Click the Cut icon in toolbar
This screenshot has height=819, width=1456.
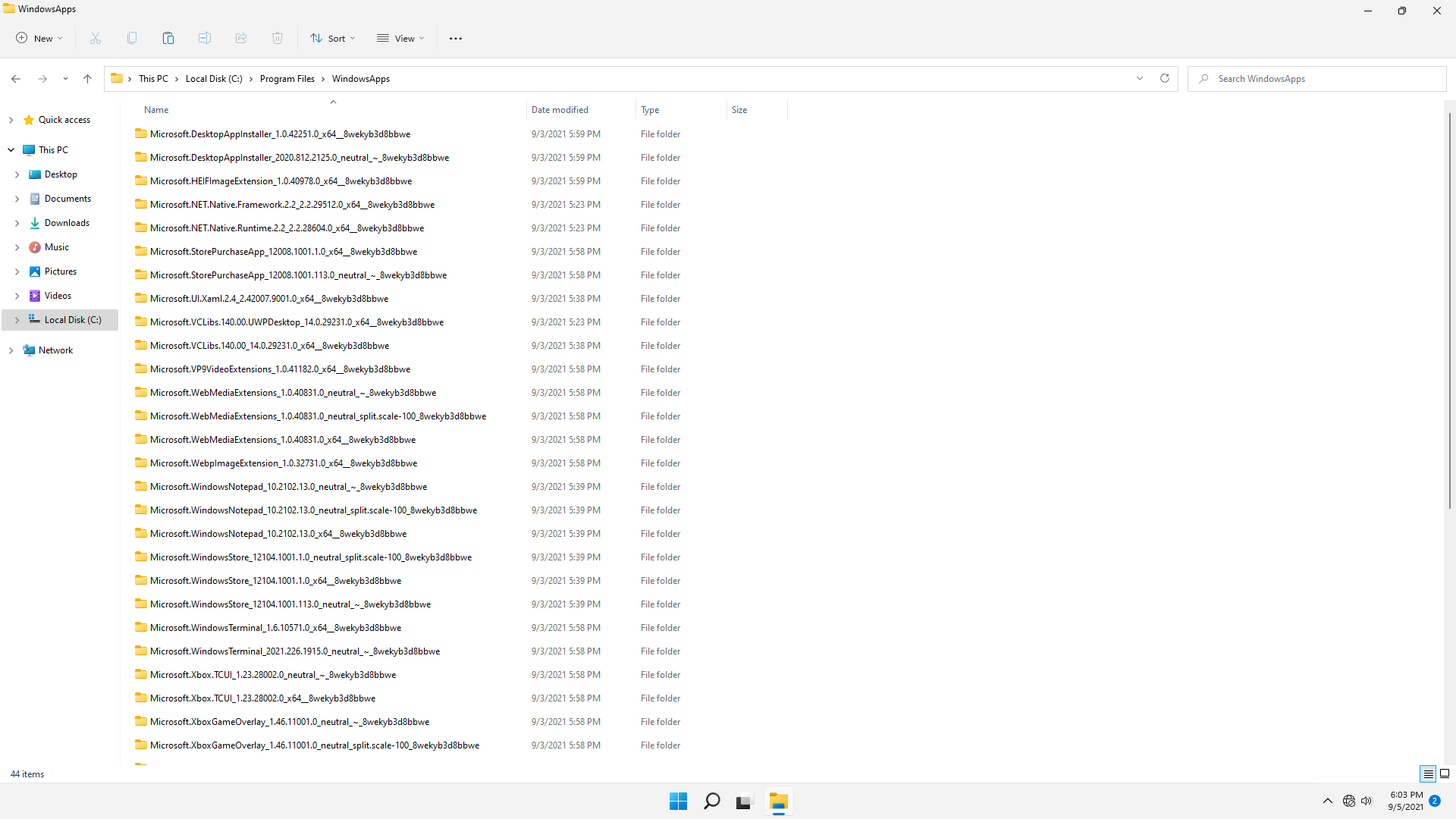click(x=96, y=38)
